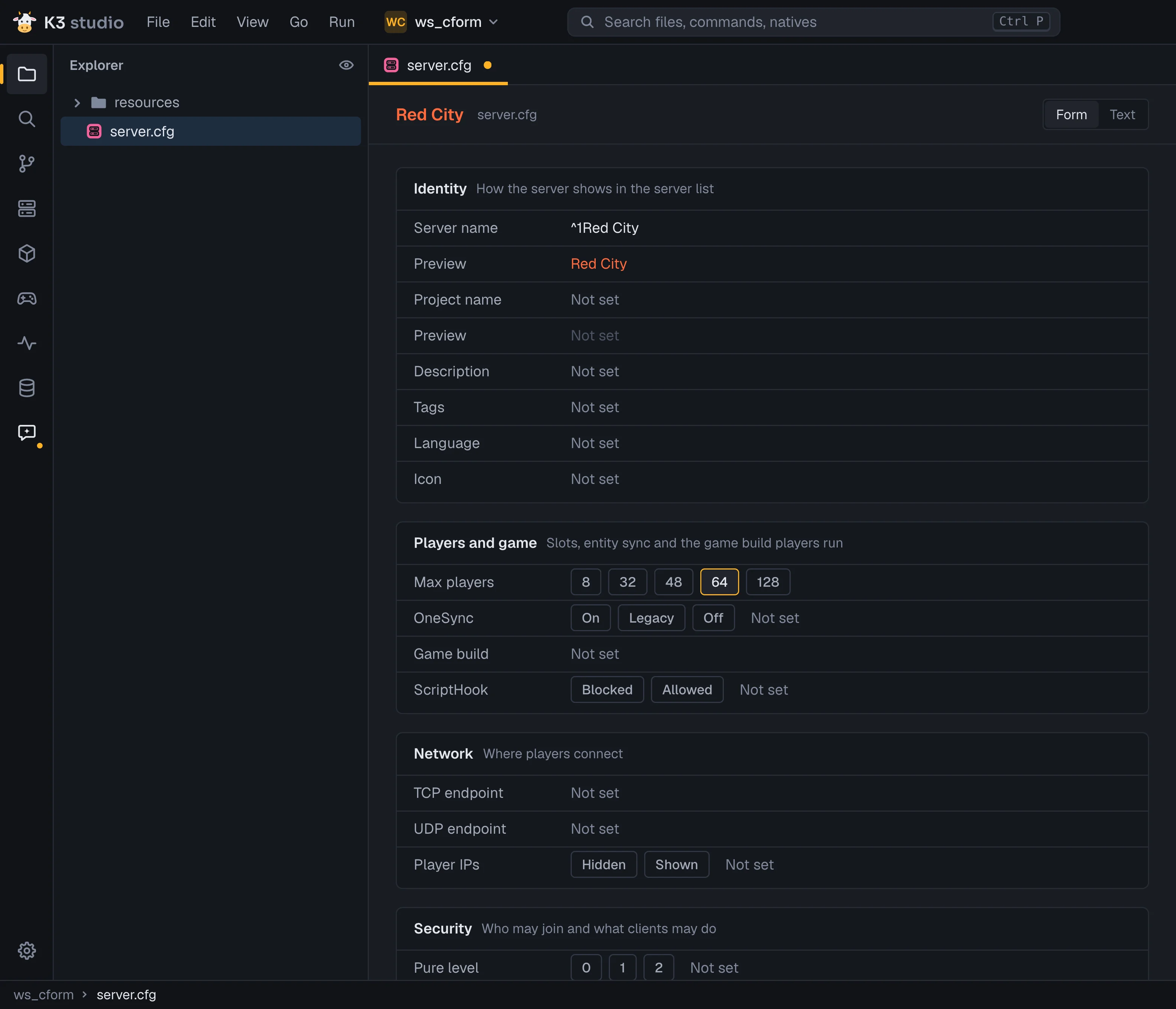Set Player IPs to Hidden
This screenshot has height=1009, width=1176.
click(604, 864)
